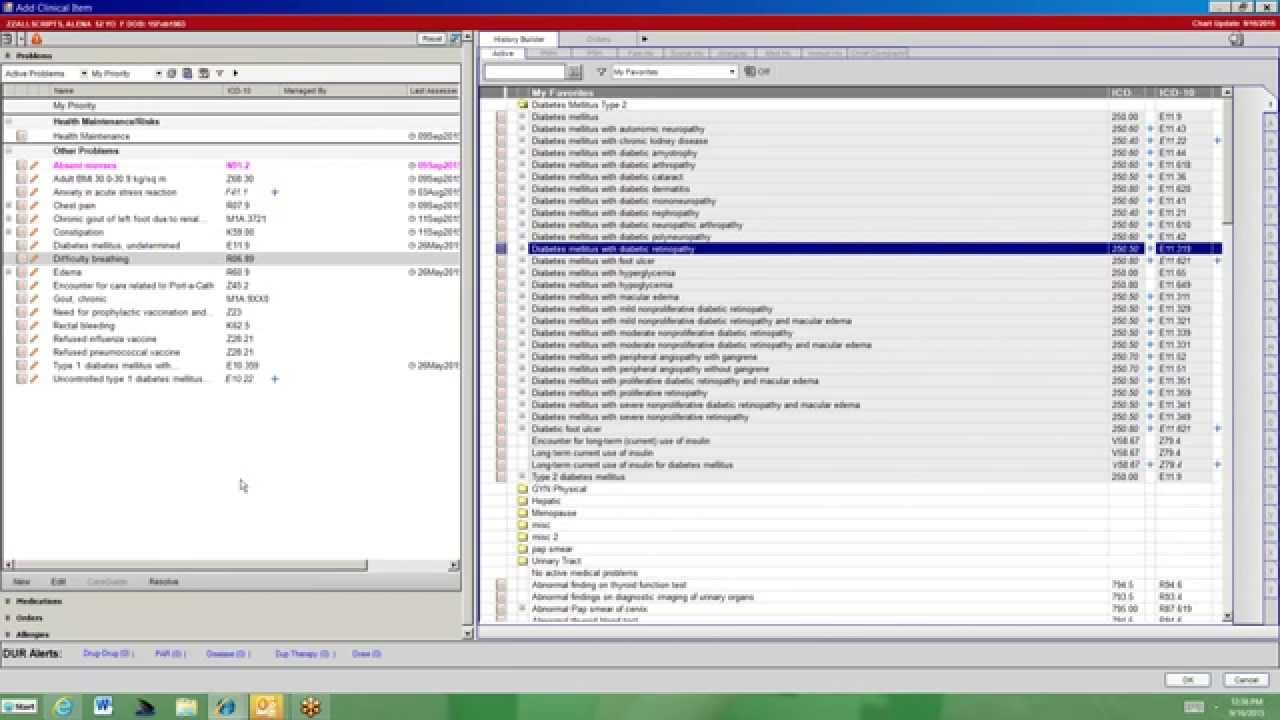Viewport: 1280px width, 720px height.
Task: Click the New button under problems
Action: [x=21, y=581]
